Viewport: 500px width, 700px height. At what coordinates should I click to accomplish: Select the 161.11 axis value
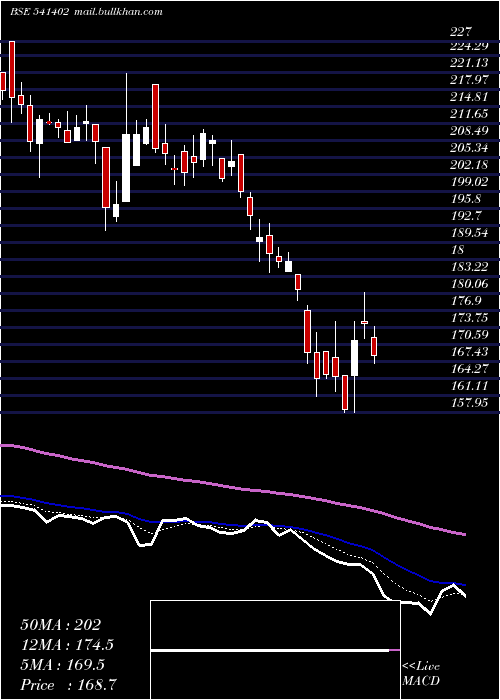470,385
